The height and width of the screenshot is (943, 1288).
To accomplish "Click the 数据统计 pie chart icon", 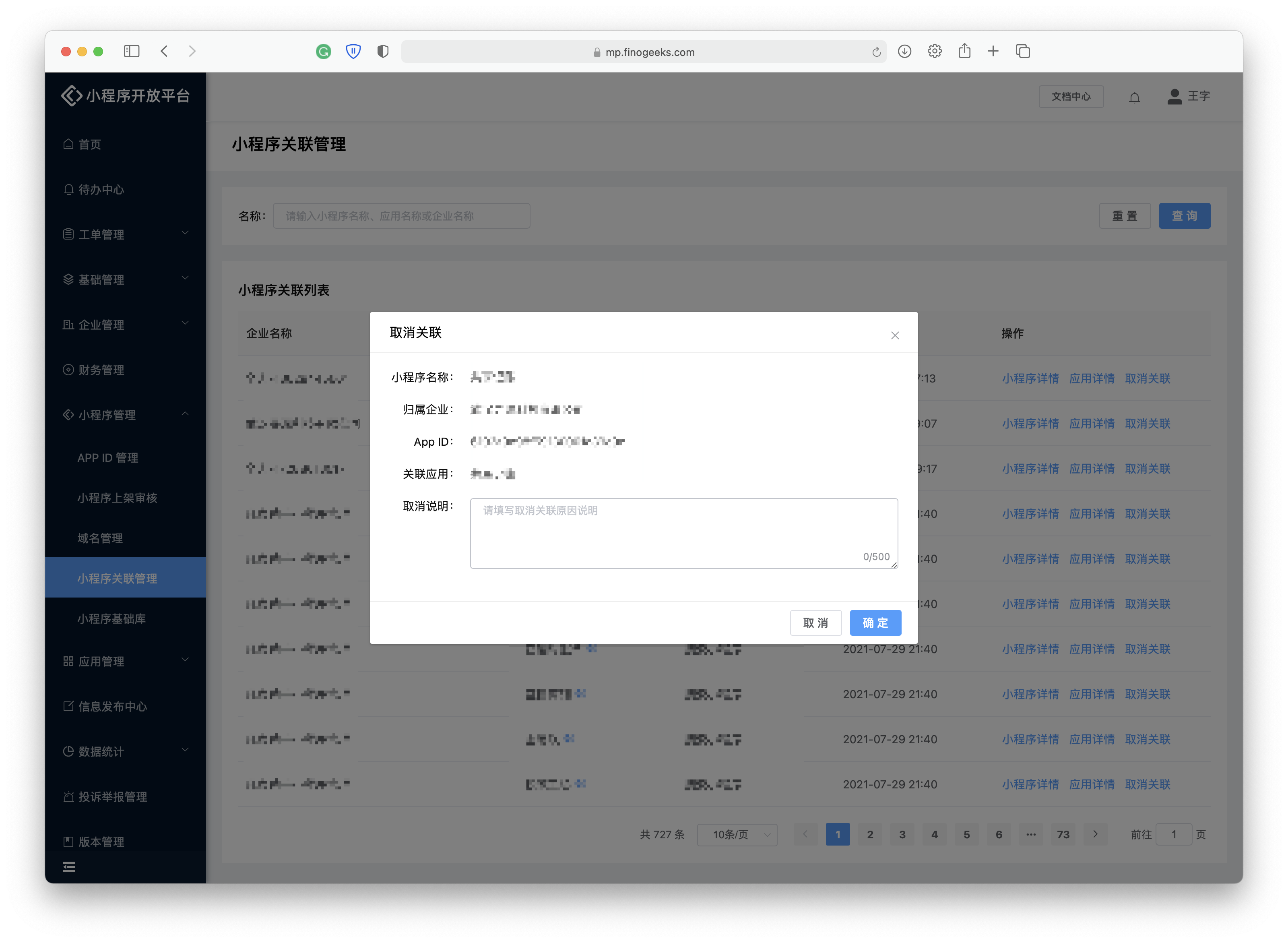I will [x=68, y=751].
